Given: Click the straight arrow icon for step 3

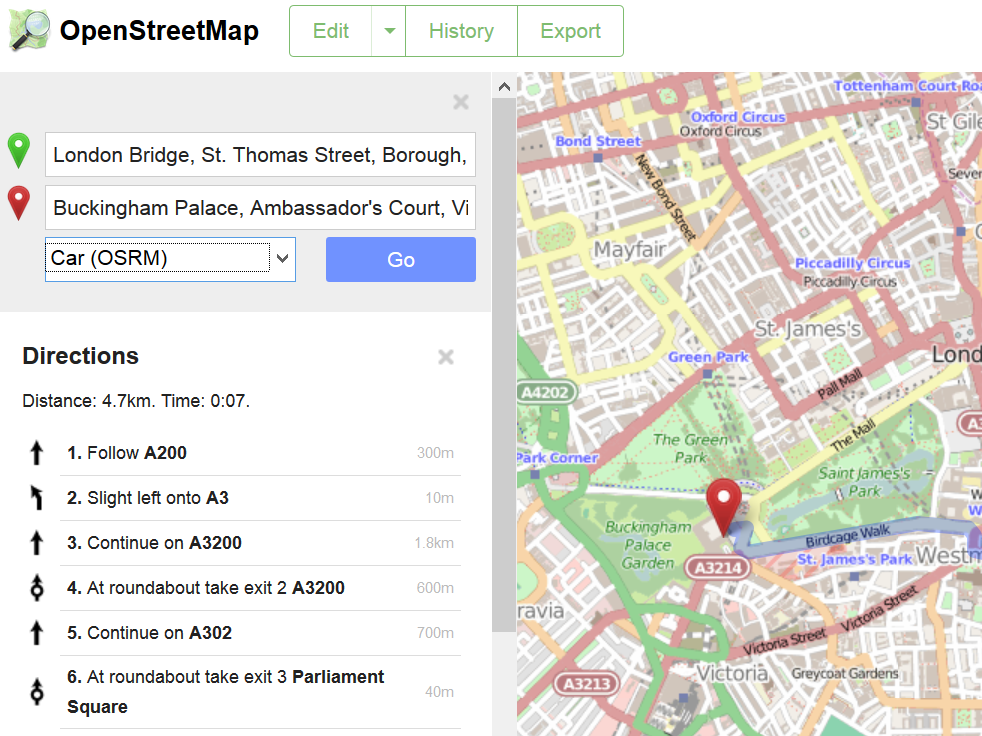Looking at the screenshot, I should (36, 543).
